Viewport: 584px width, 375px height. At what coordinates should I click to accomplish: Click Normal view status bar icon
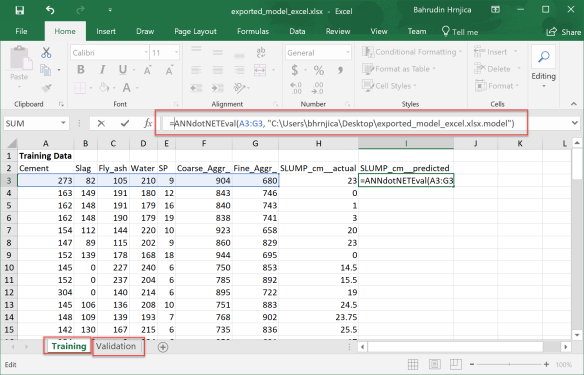(413, 364)
